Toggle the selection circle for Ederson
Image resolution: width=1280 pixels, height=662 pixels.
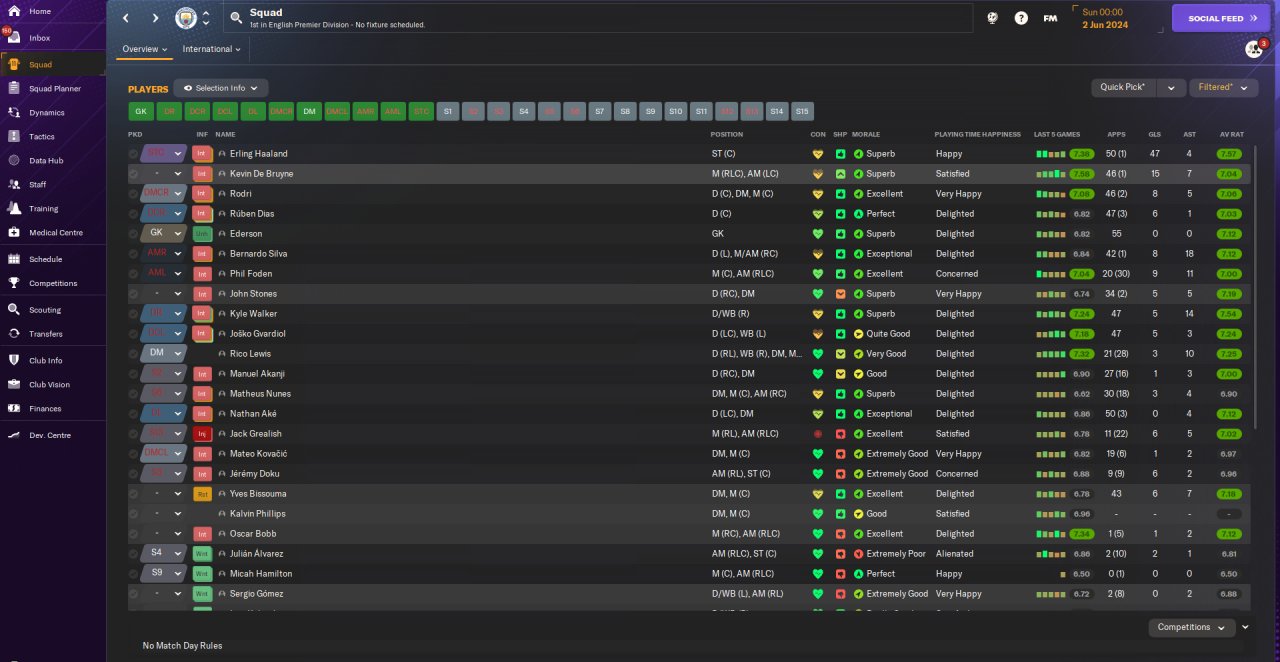pyautogui.click(x=134, y=234)
